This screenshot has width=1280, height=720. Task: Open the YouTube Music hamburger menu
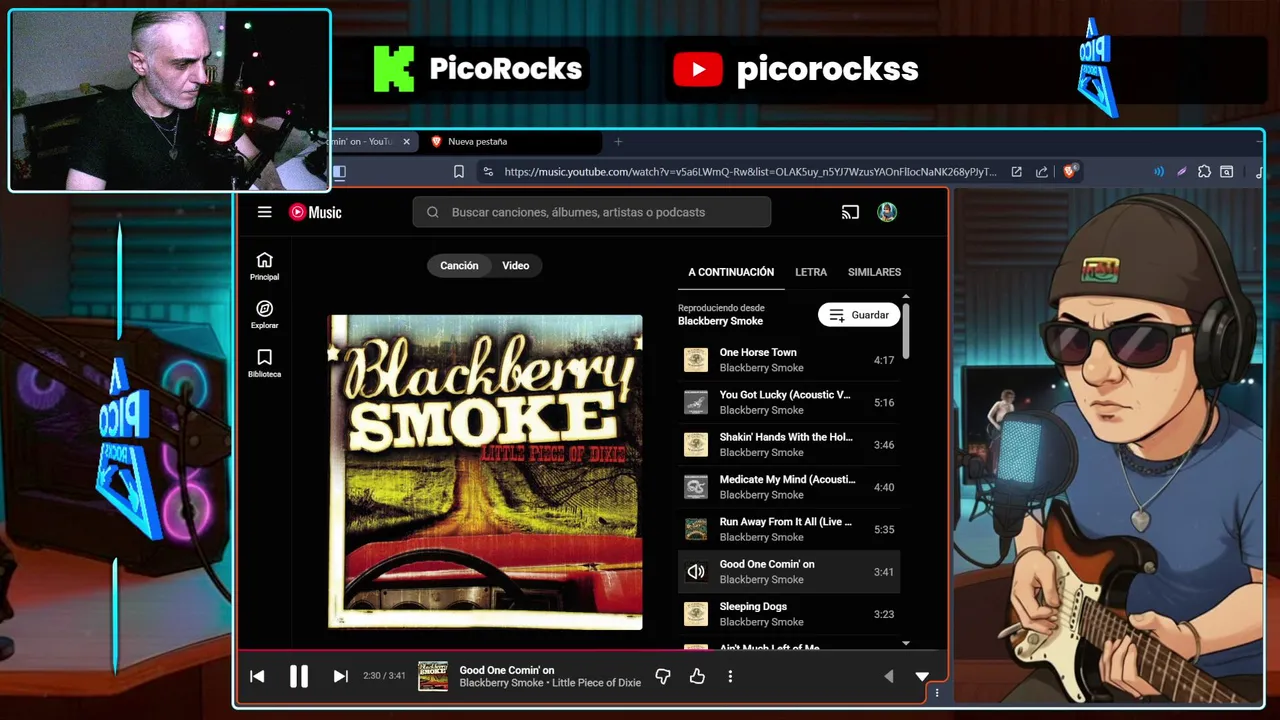point(264,212)
